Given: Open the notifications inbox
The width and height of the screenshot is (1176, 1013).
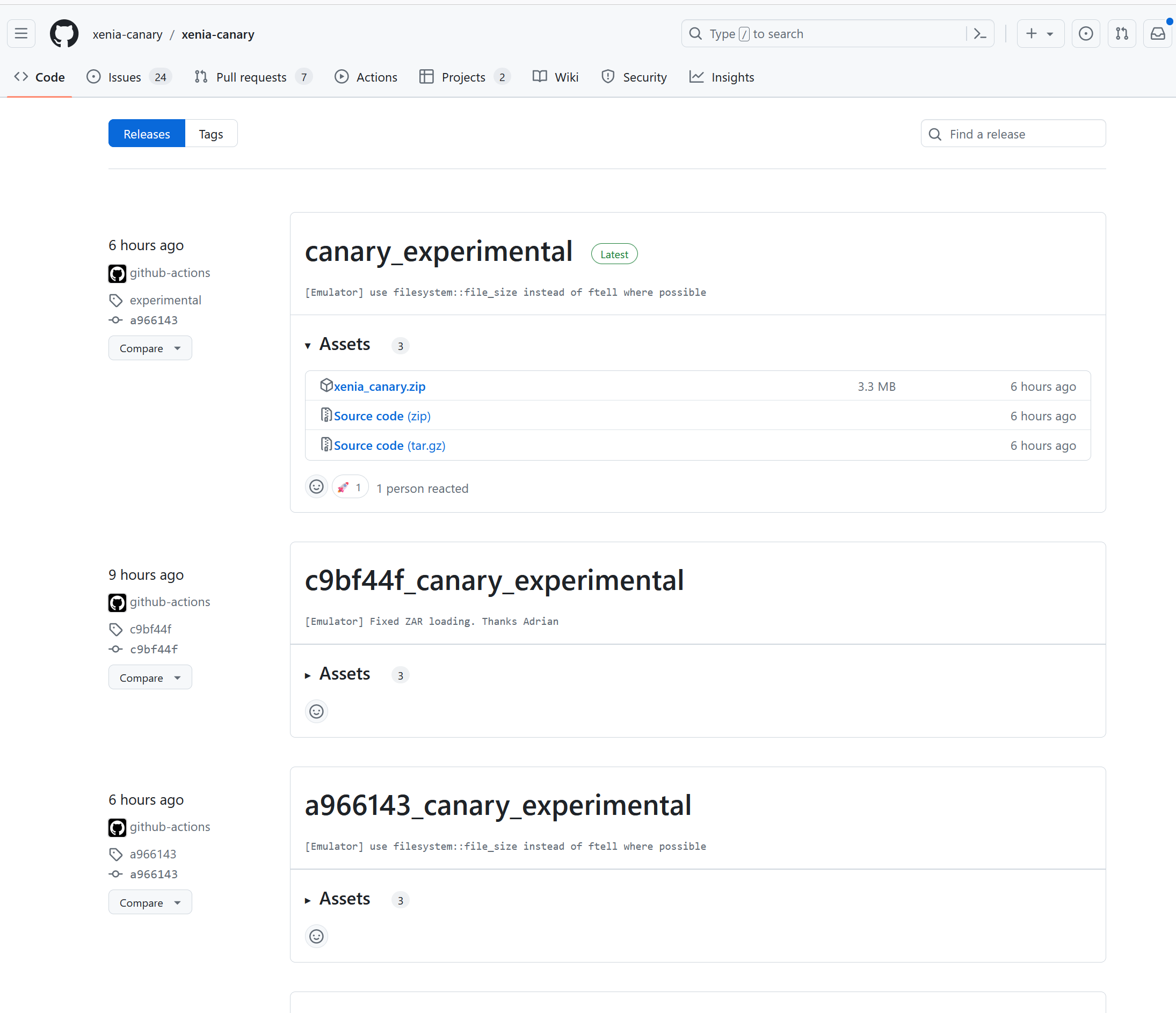Looking at the screenshot, I should pos(1158,34).
